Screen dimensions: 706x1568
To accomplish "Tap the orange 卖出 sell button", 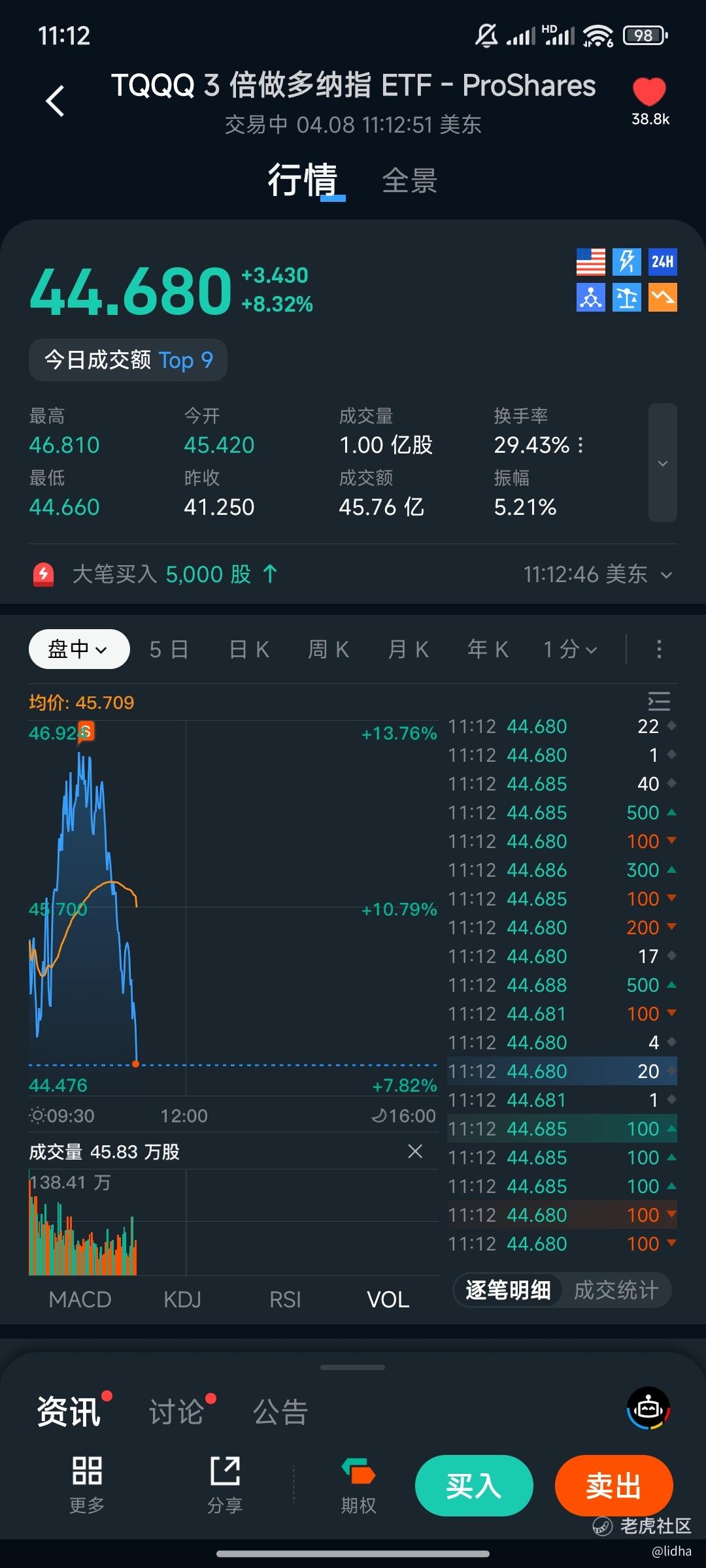I will pos(614,1486).
